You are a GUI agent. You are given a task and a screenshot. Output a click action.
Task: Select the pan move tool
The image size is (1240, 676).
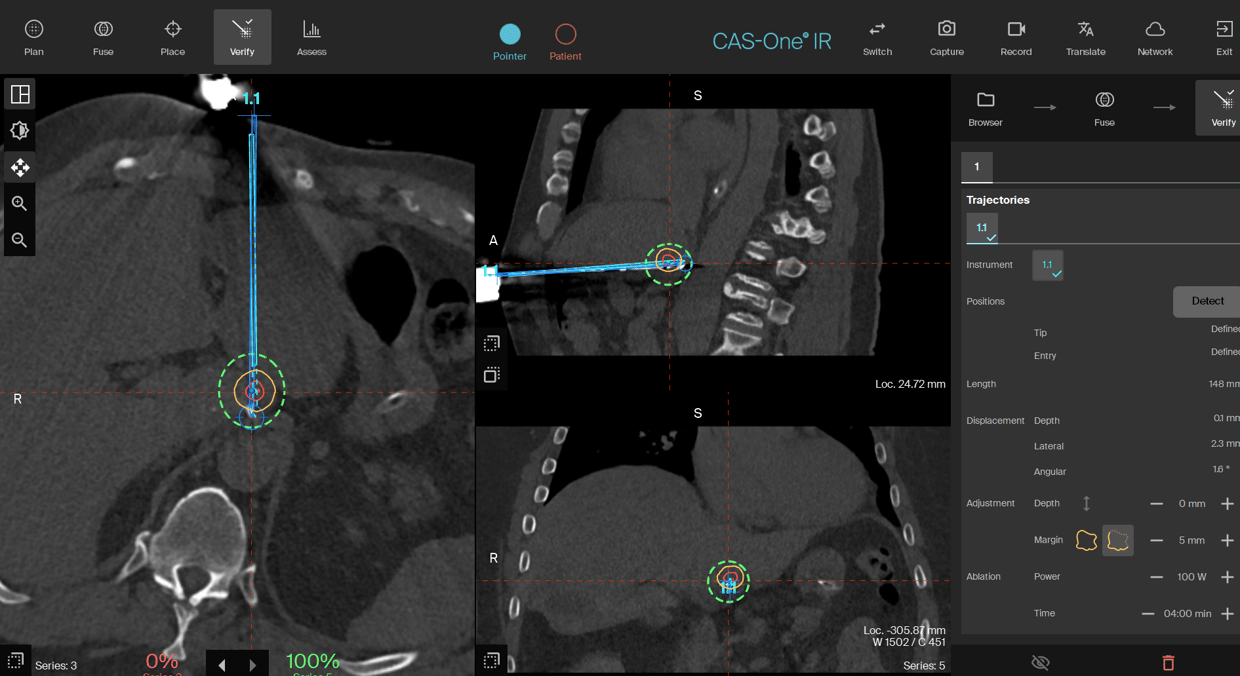pos(20,167)
